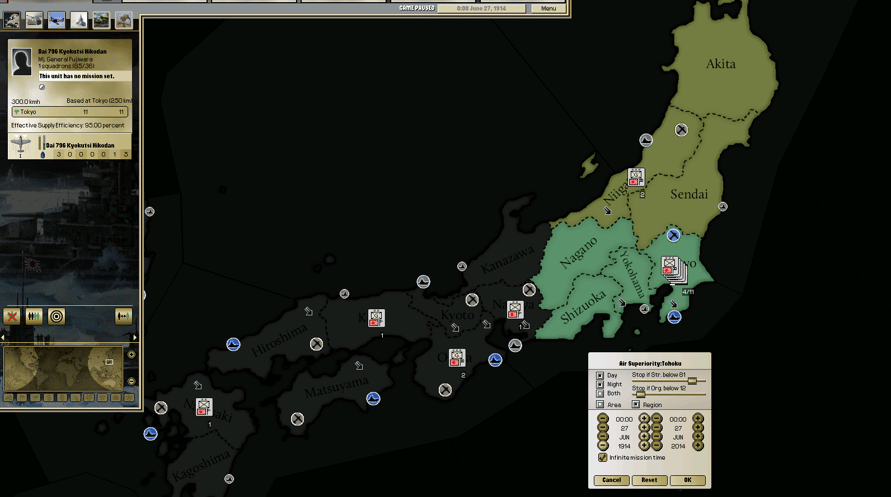
Task: Open the armored vehicle production icon
Action: (101, 20)
